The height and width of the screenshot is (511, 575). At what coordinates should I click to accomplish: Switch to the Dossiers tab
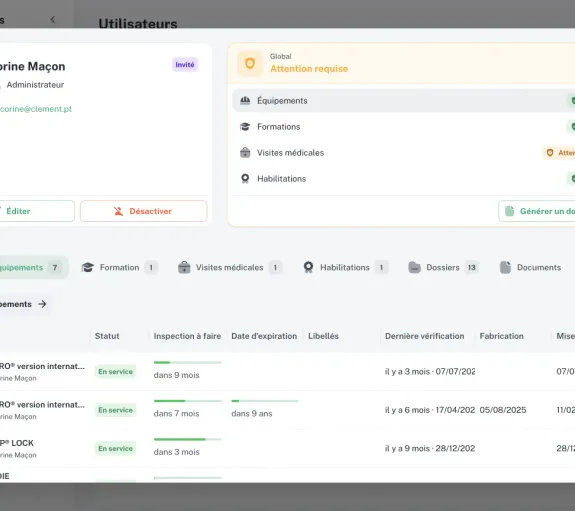click(x=443, y=267)
